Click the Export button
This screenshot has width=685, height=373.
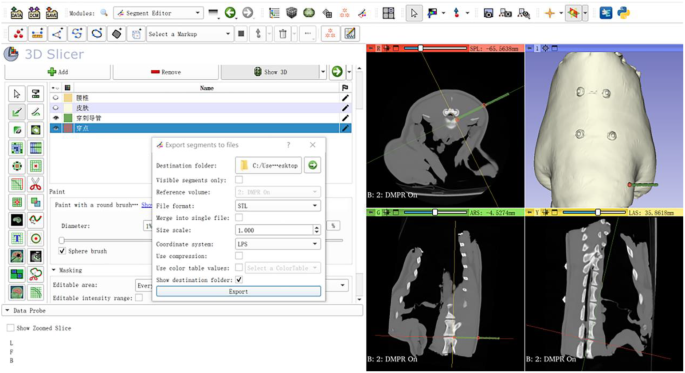(x=239, y=291)
